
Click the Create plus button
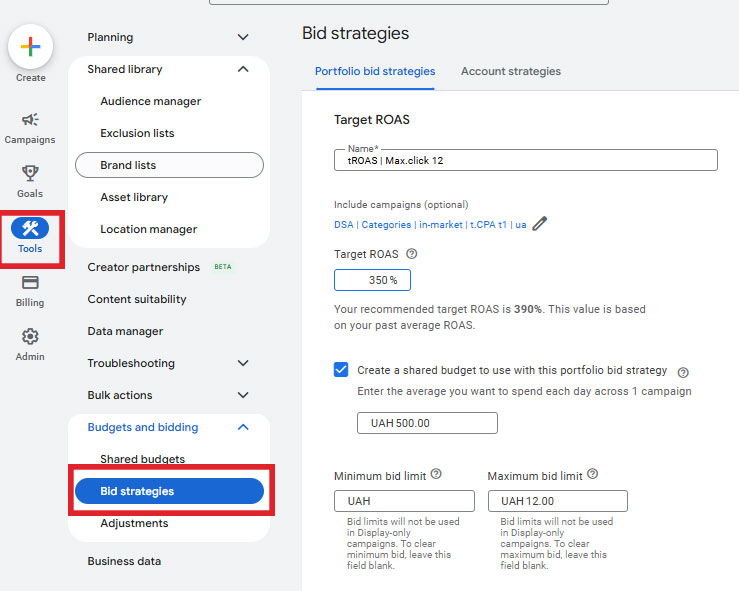(x=30, y=47)
